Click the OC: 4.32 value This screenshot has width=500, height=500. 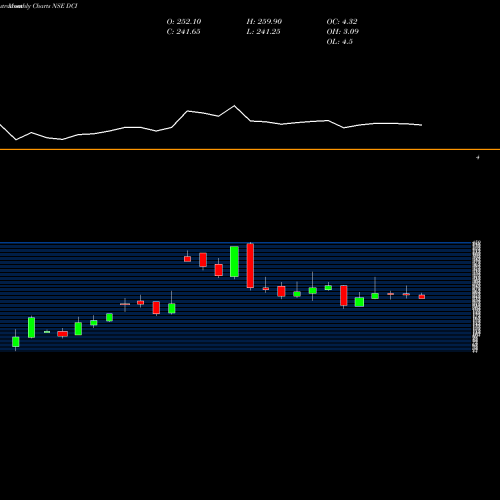pyautogui.click(x=342, y=22)
